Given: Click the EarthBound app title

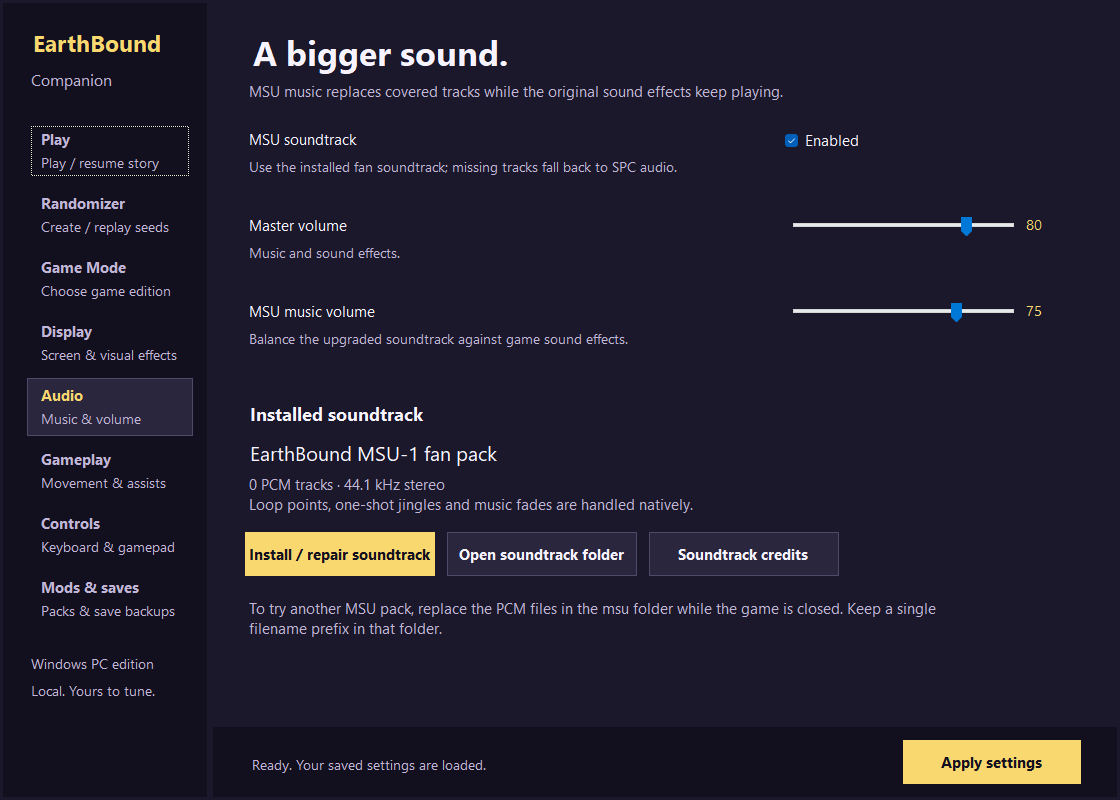Looking at the screenshot, I should click(x=97, y=44).
